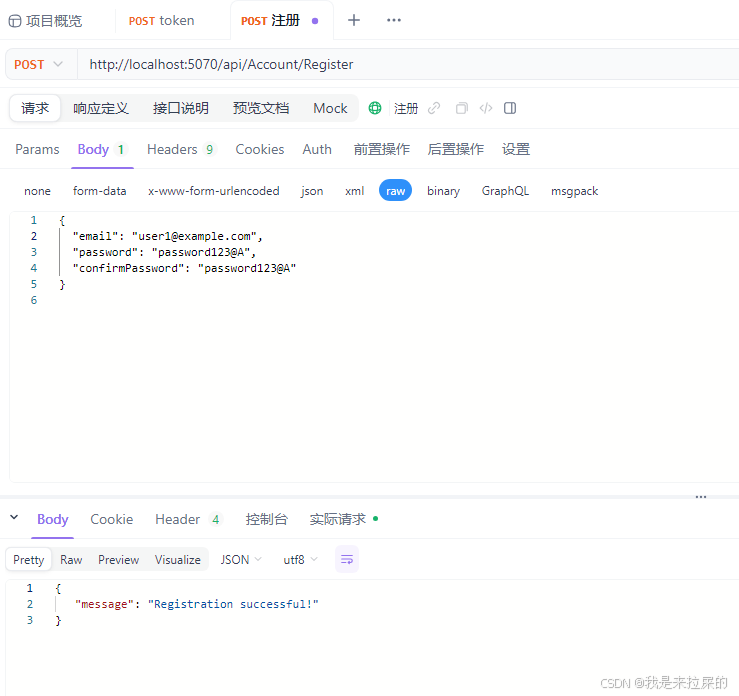Select the none body type
This screenshot has height=696, width=739.
37,191
